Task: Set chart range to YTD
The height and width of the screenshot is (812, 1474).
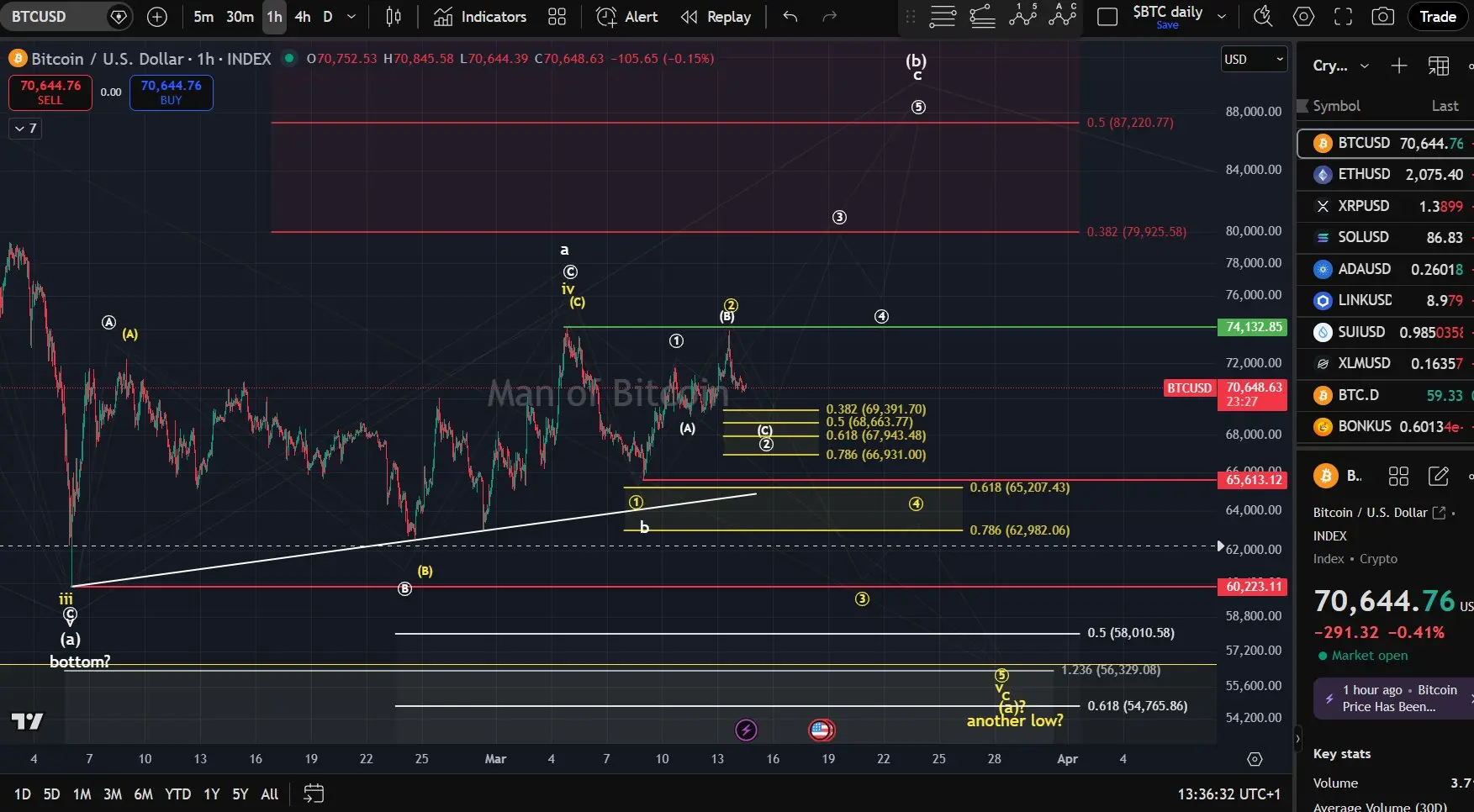Action: [x=177, y=794]
